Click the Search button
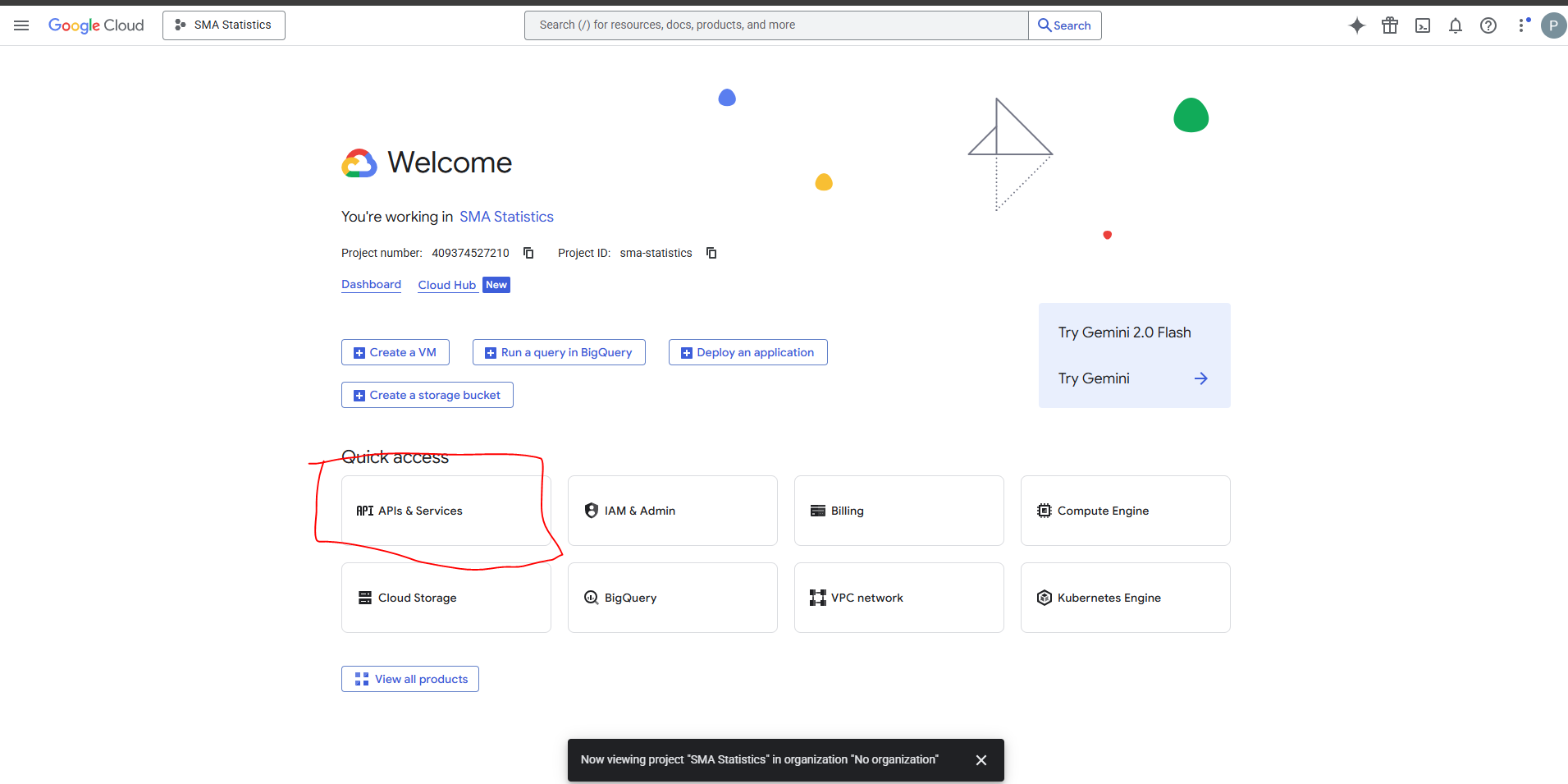1568x784 pixels. (x=1065, y=25)
